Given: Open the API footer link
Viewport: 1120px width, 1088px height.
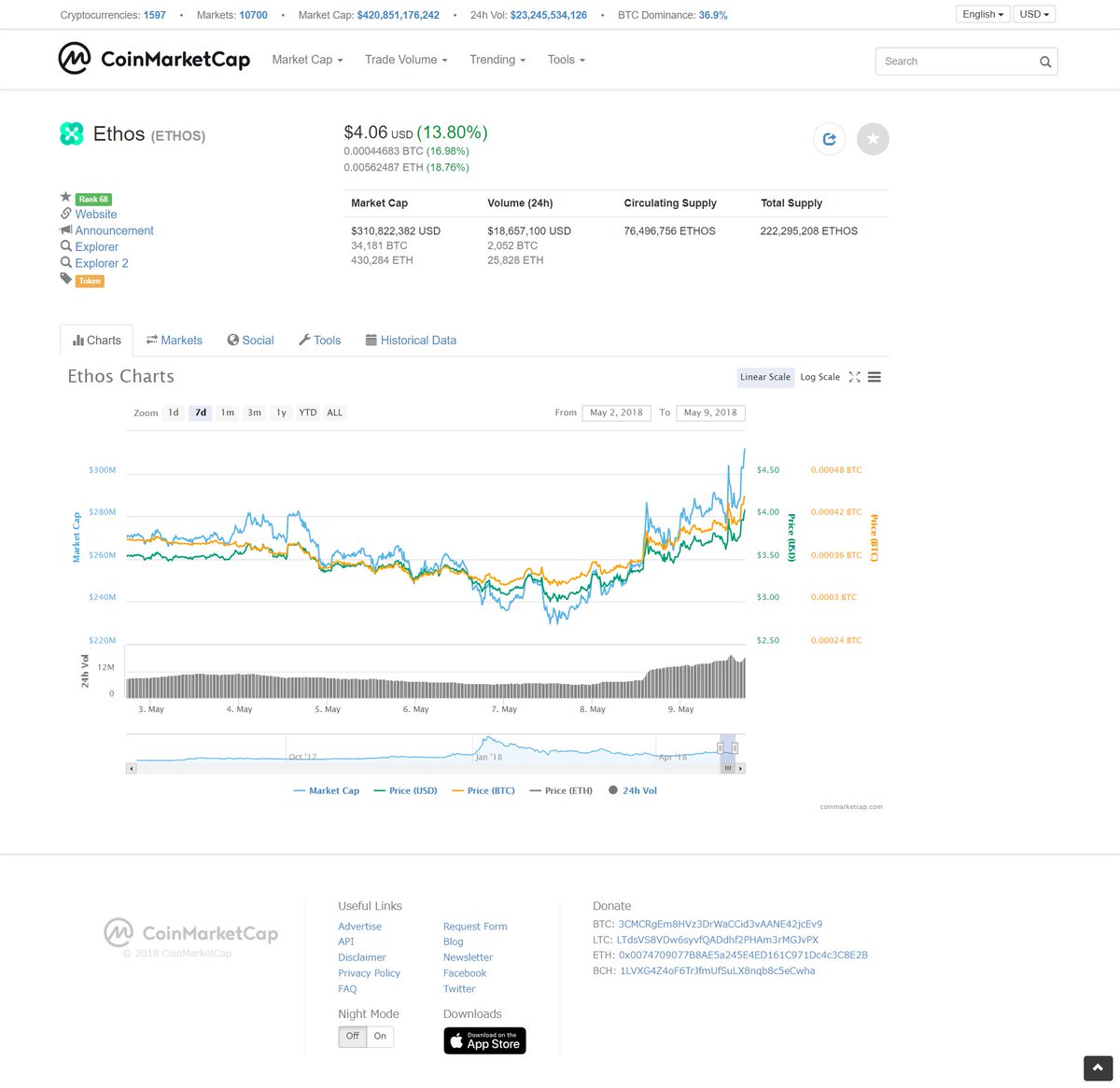Looking at the screenshot, I should (345, 942).
